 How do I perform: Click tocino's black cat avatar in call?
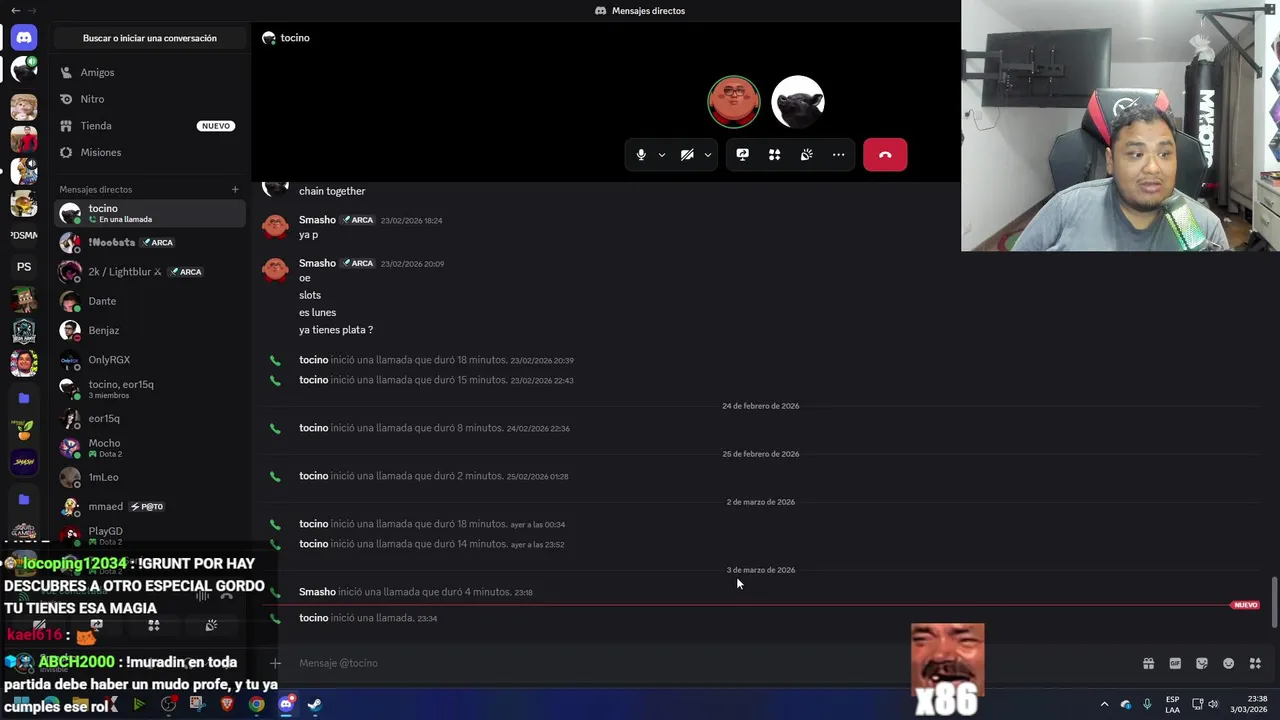coord(798,101)
